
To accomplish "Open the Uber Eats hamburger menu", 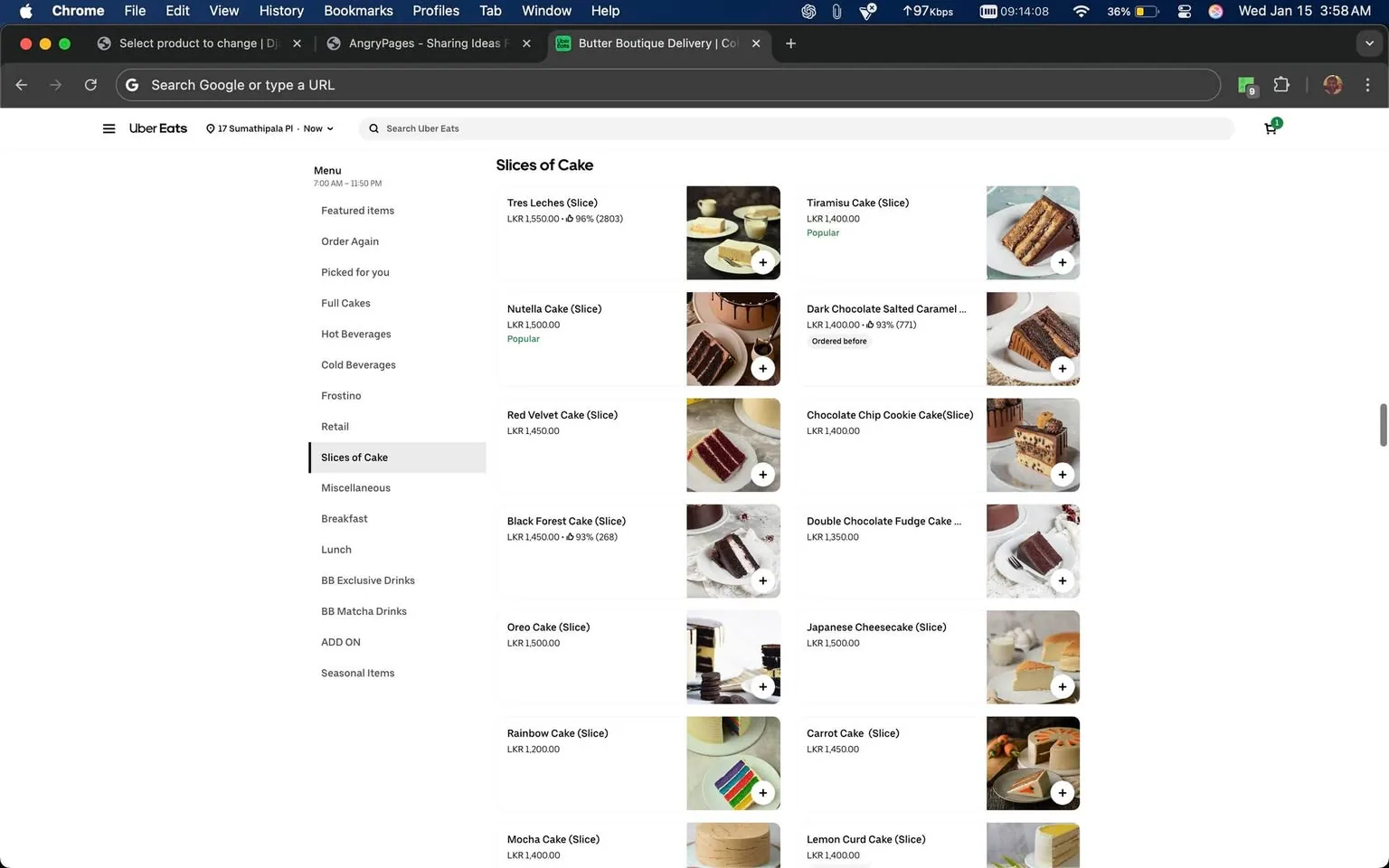I will tap(109, 128).
